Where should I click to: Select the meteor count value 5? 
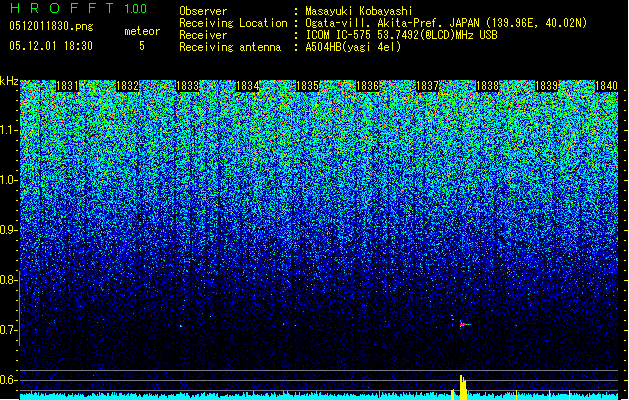click(142, 46)
